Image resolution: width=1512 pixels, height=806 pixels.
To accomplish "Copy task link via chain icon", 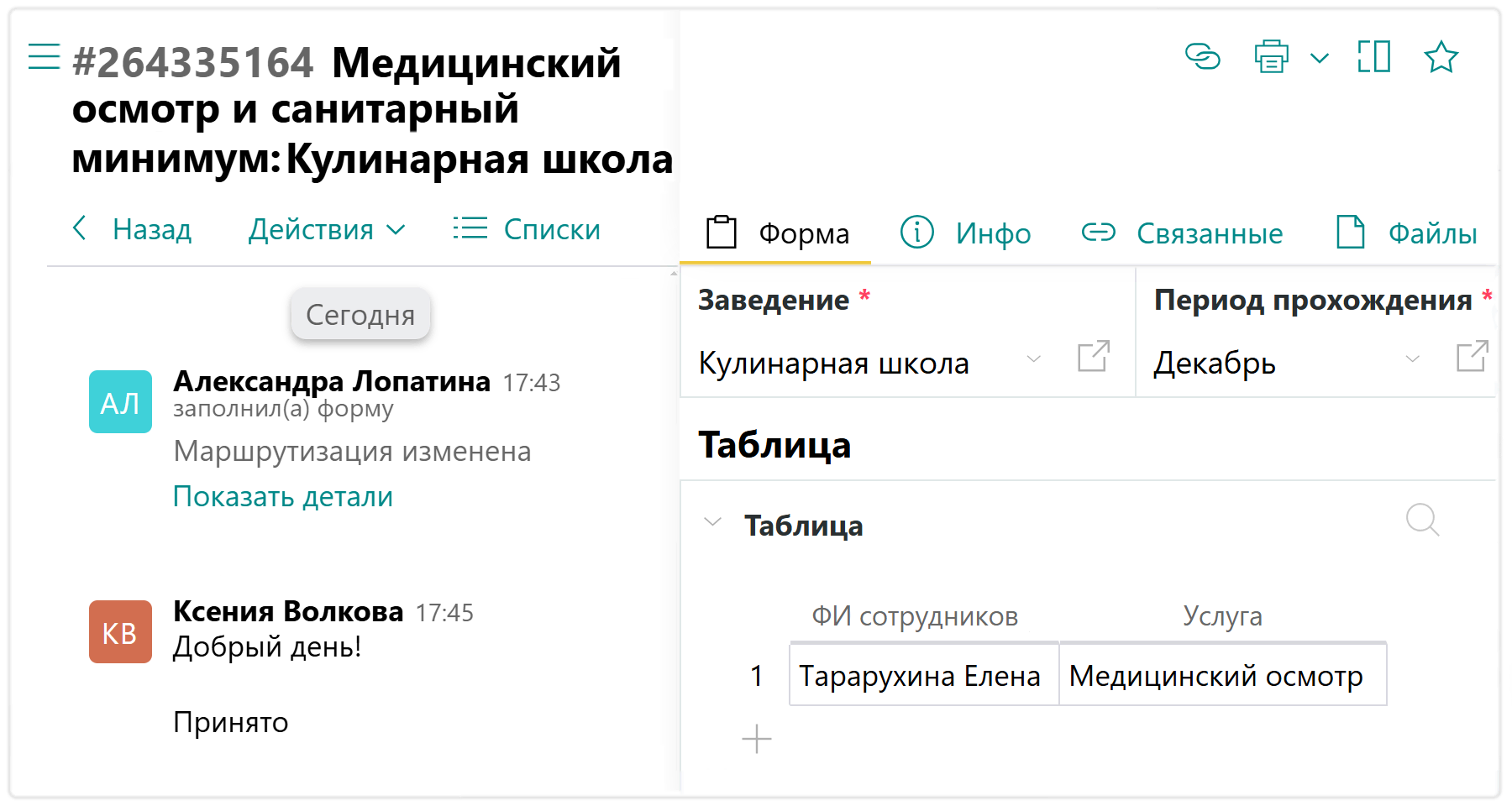I will [x=1202, y=57].
